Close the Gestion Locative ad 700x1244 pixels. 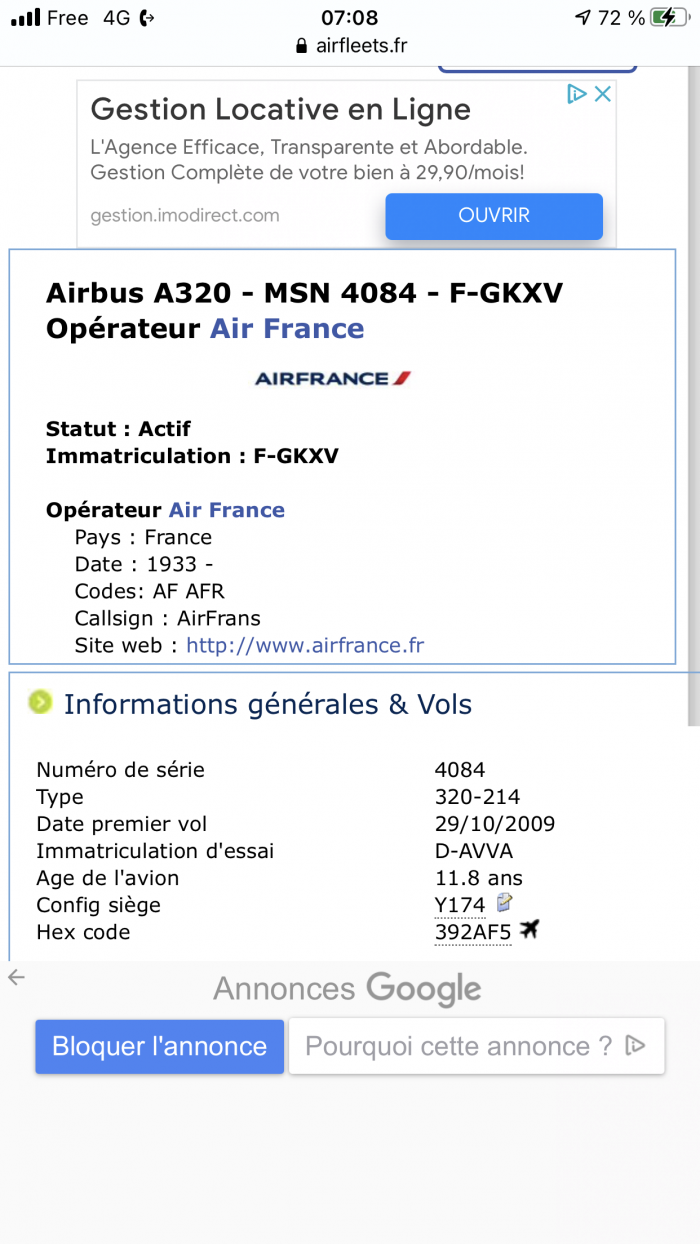[603, 94]
